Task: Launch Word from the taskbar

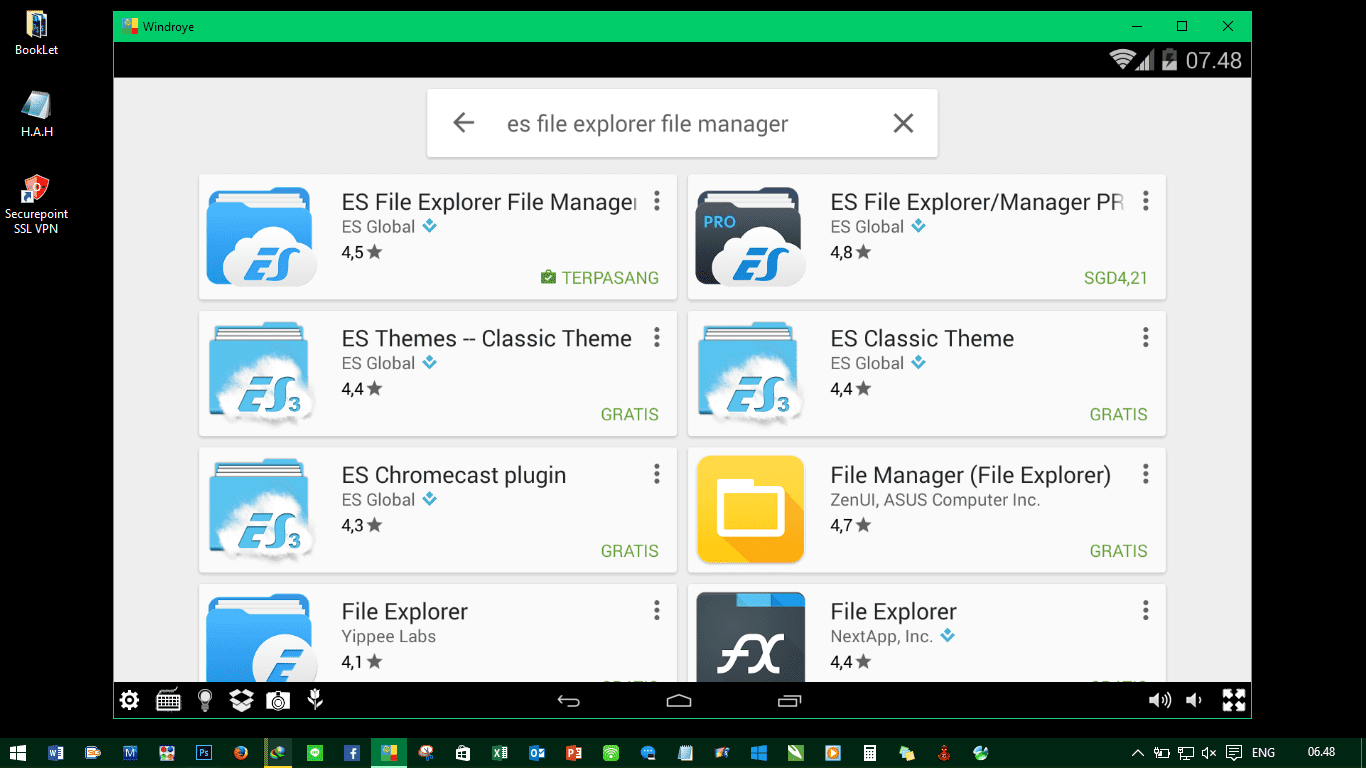Action: (x=56, y=752)
